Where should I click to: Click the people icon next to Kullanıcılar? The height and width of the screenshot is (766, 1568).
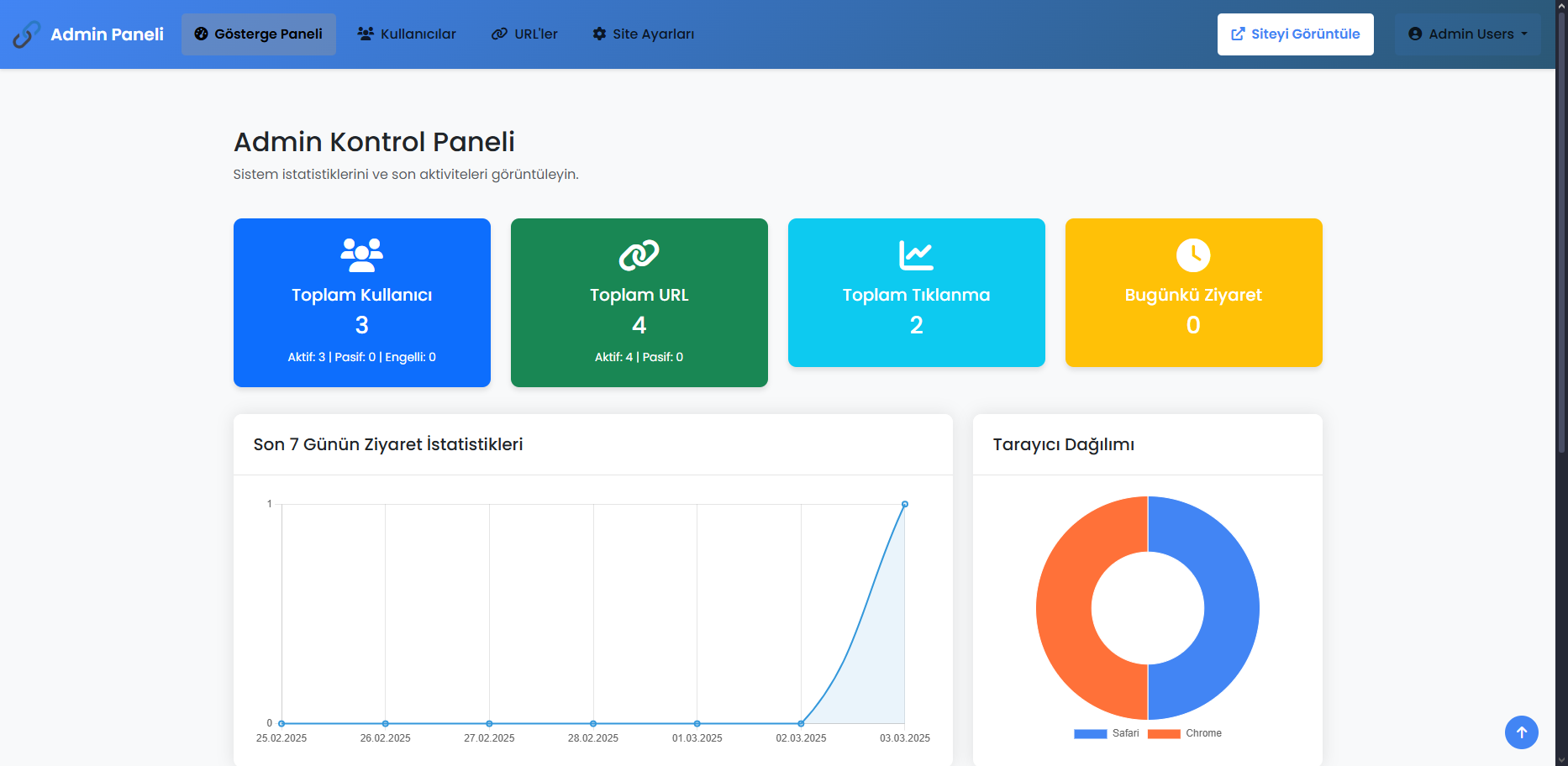(366, 34)
